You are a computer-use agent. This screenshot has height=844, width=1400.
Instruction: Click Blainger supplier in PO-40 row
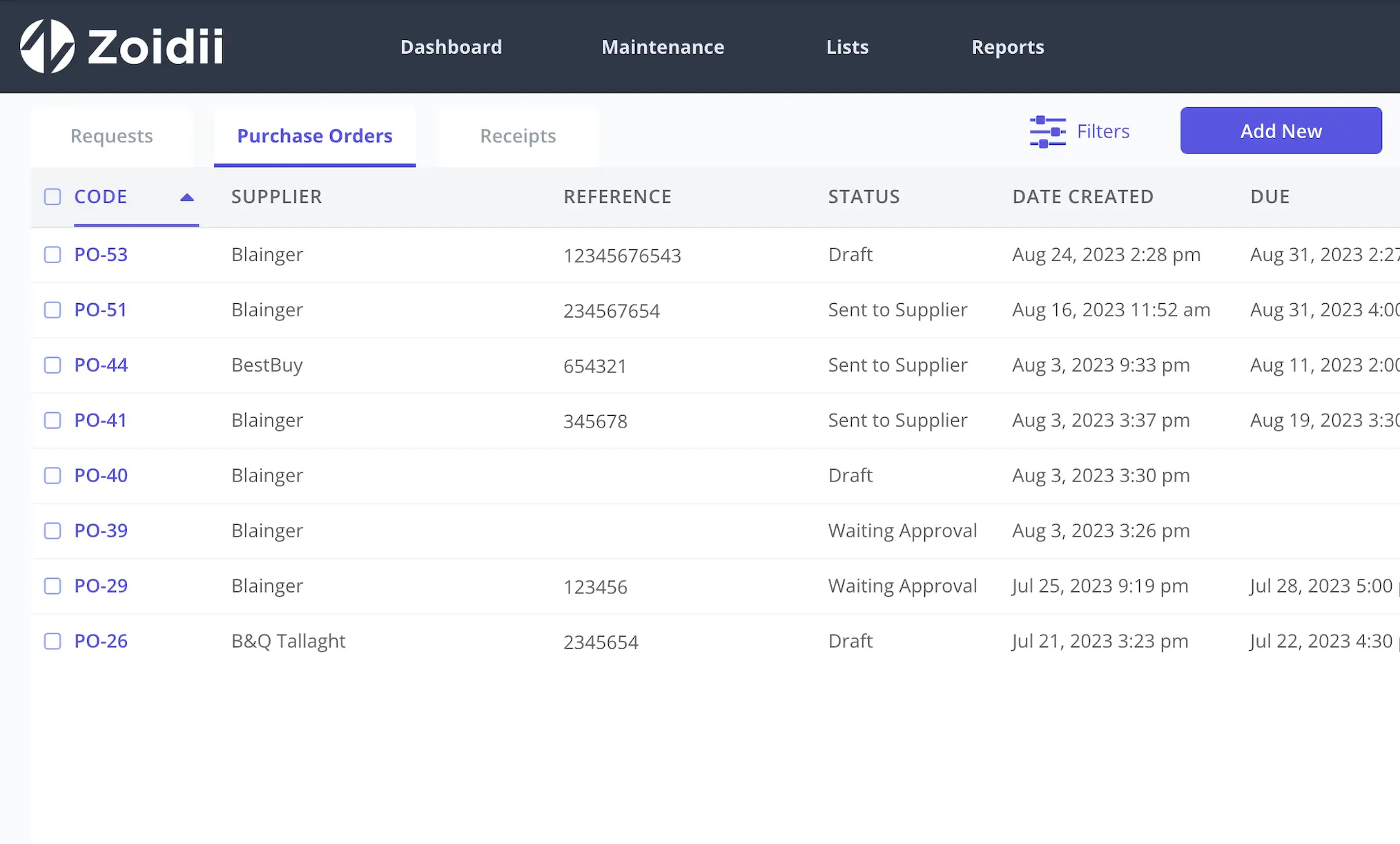[x=267, y=476]
